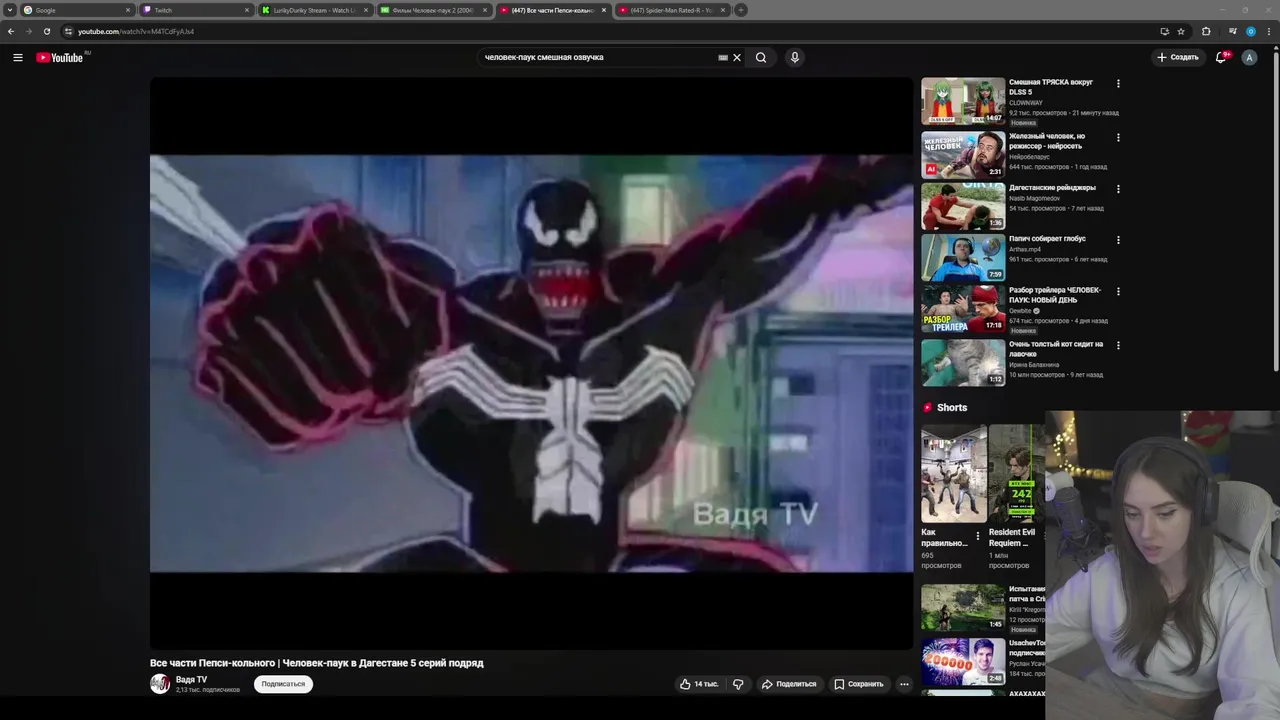
Task: Open CLOWNWAY channel name
Action: click(1026, 102)
